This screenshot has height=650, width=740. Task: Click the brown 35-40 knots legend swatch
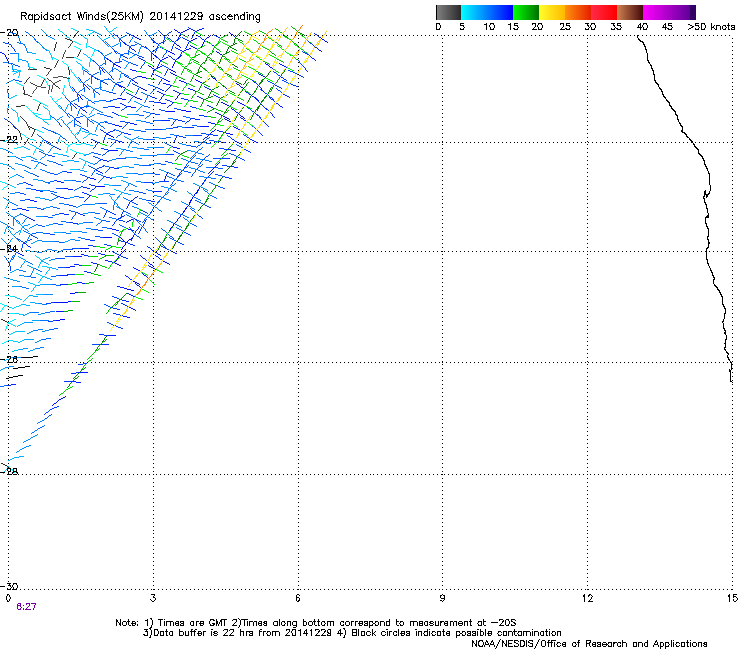(630, 12)
